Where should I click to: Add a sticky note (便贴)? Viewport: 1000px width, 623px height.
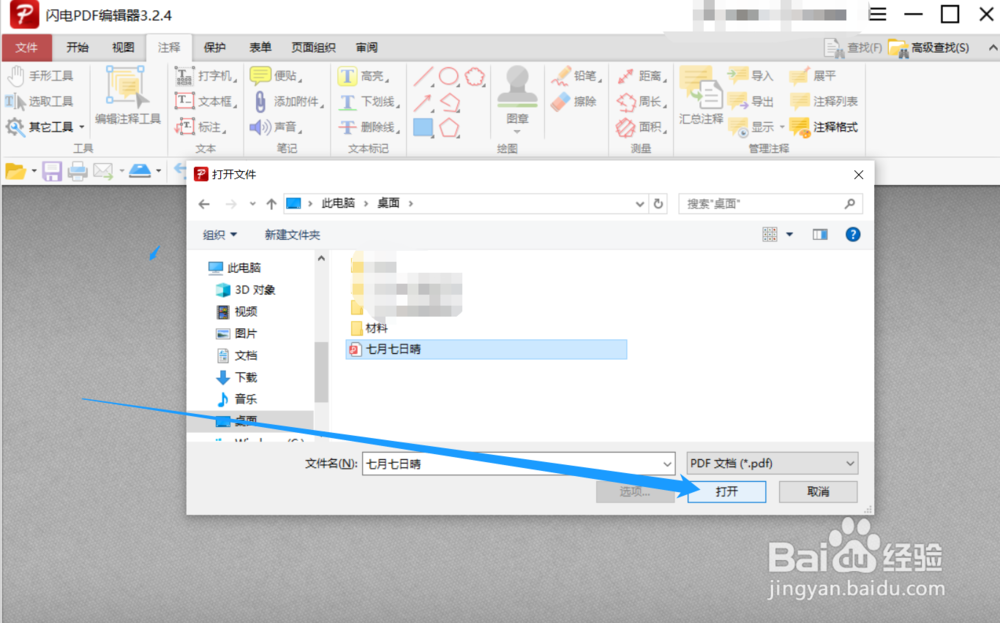[276, 76]
